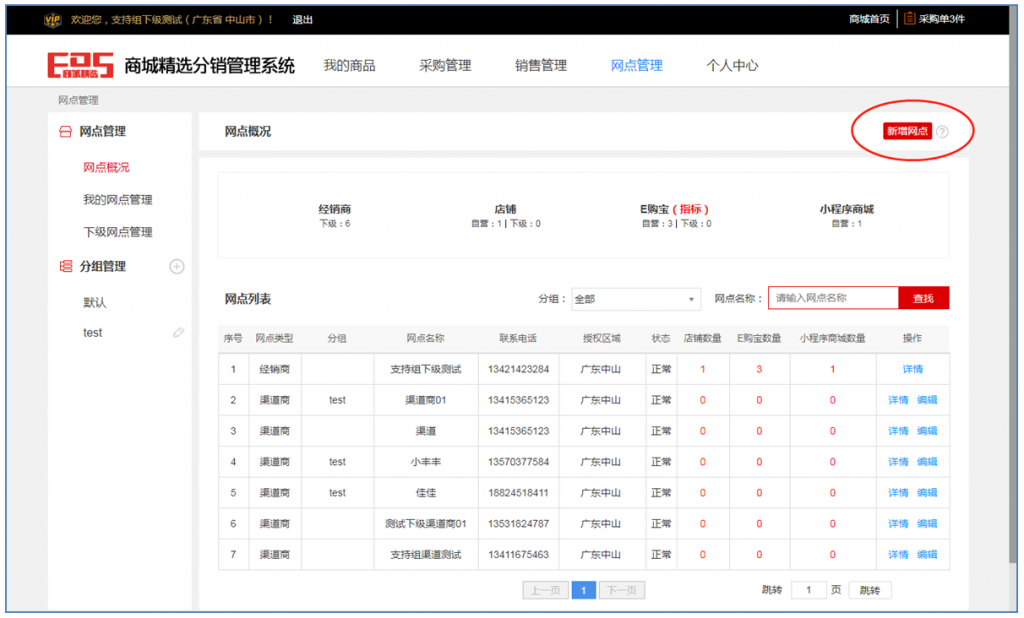1024x618 pixels.
Task: Click 详情 for 渠道商01 row
Action: point(898,400)
